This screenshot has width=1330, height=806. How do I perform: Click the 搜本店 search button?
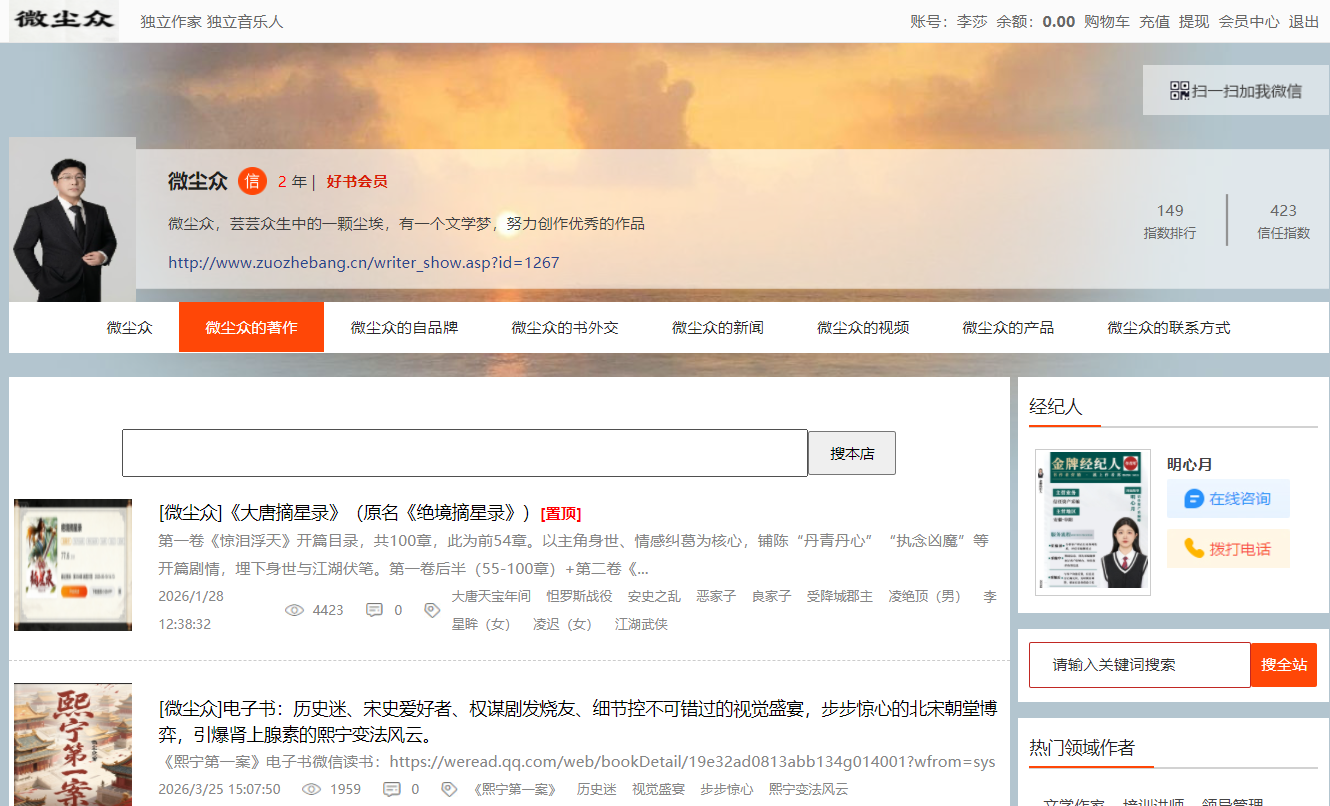[851, 453]
